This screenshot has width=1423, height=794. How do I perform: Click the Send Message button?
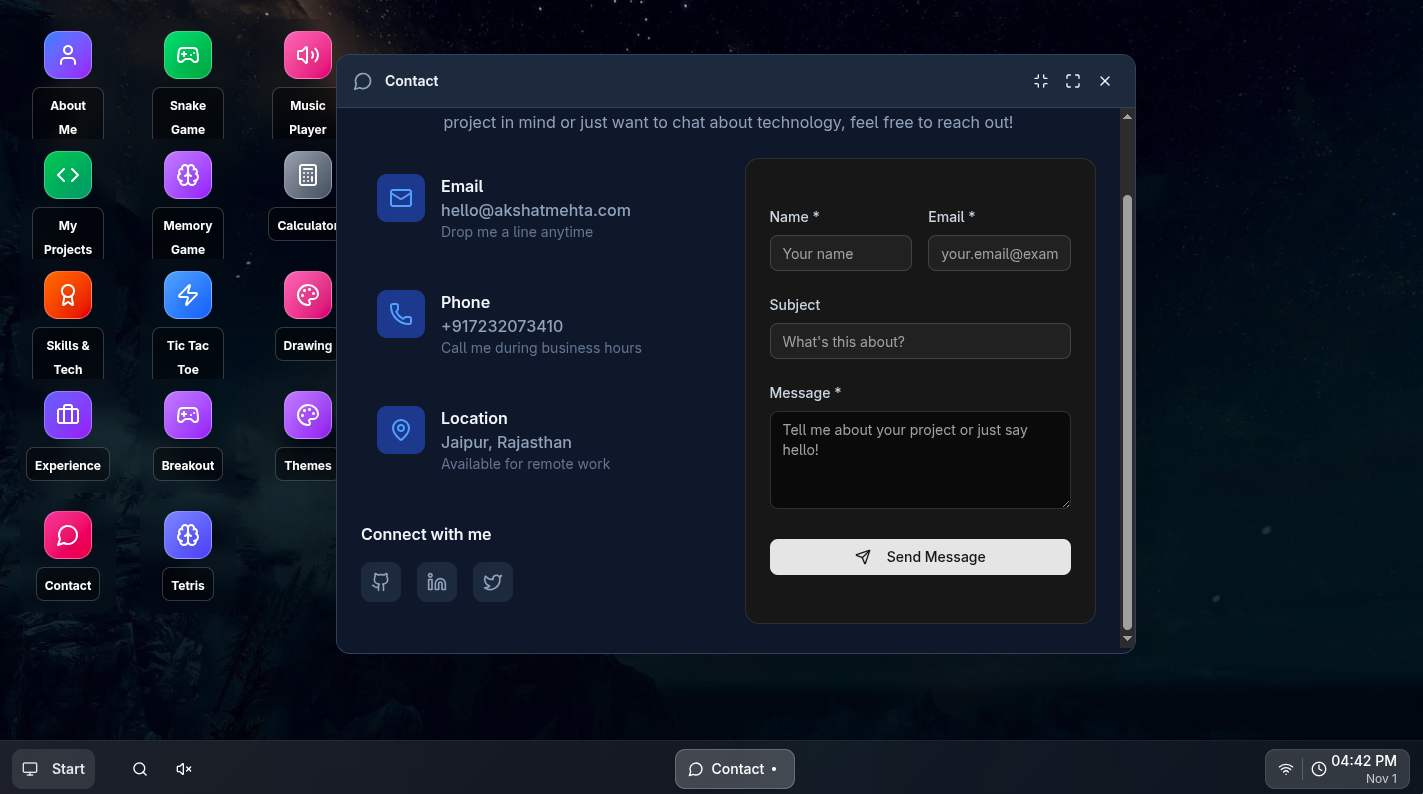coord(920,557)
